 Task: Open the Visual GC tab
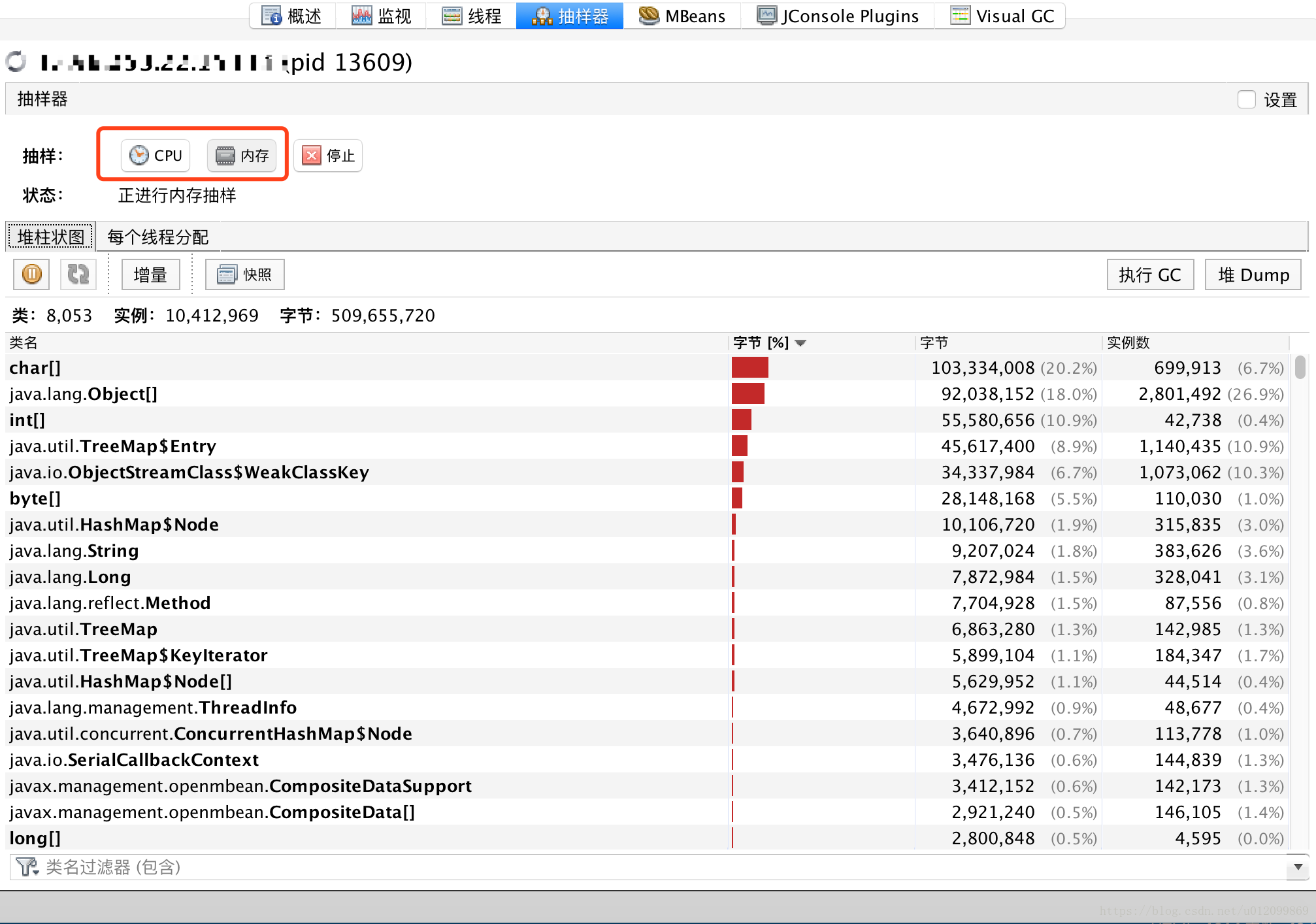coord(1000,16)
